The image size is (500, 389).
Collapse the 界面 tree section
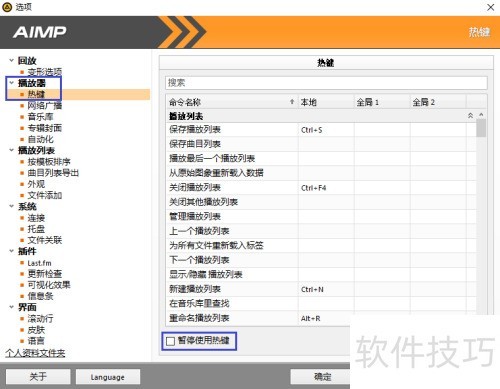point(11,307)
